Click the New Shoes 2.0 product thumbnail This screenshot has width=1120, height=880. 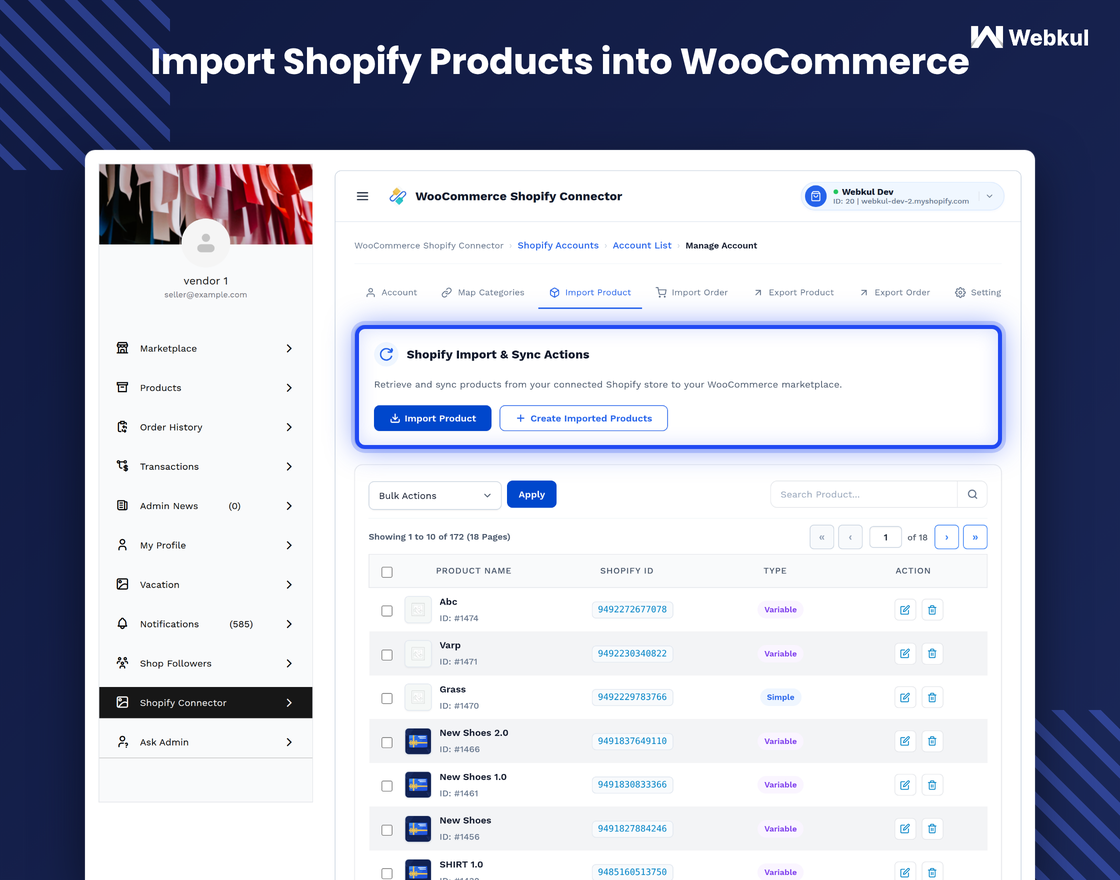click(418, 741)
